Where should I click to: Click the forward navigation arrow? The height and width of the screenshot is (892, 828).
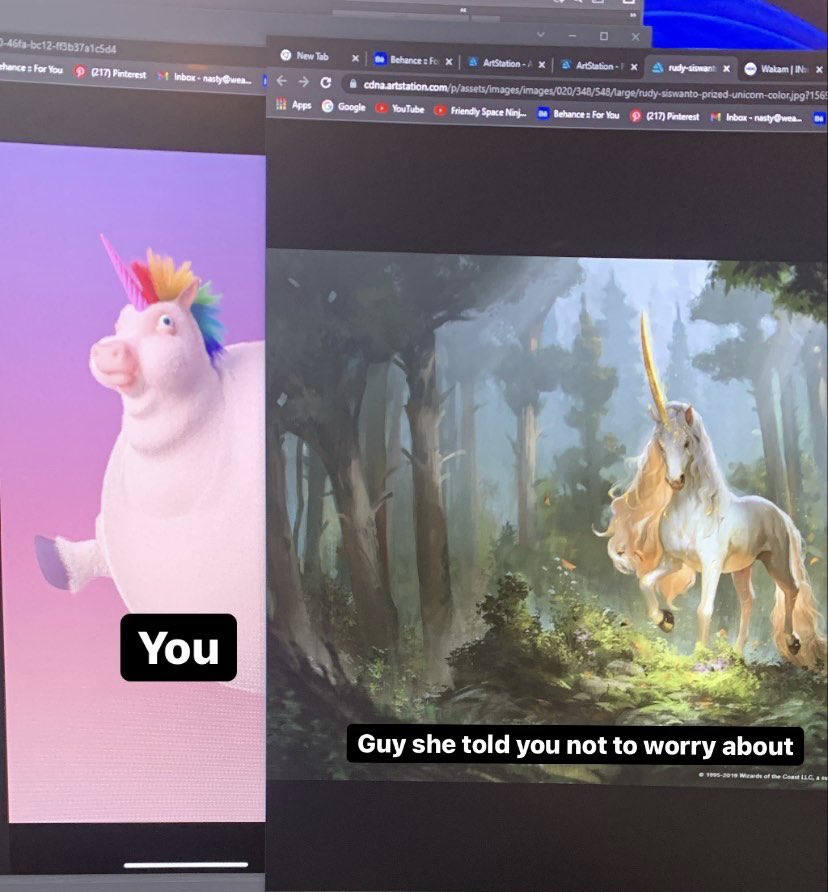[x=304, y=82]
